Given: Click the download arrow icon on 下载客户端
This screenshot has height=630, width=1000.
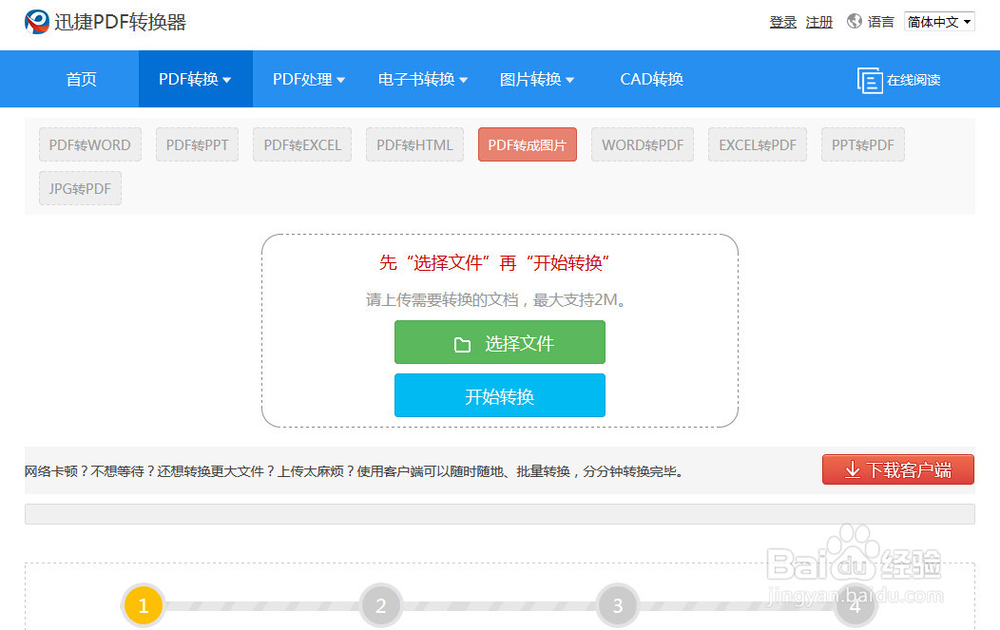Looking at the screenshot, I should (x=855, y=469).
